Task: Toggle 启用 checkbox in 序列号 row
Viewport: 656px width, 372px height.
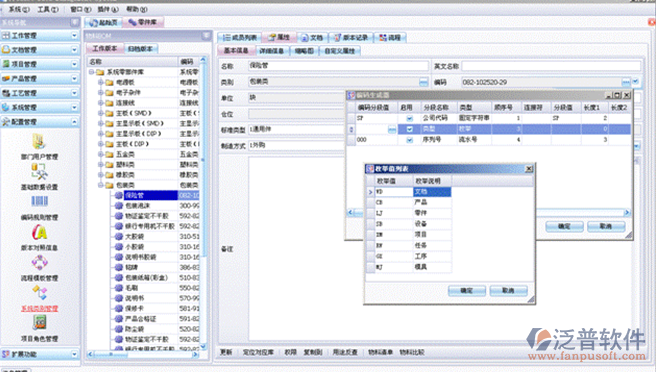Action: [410, 140]
